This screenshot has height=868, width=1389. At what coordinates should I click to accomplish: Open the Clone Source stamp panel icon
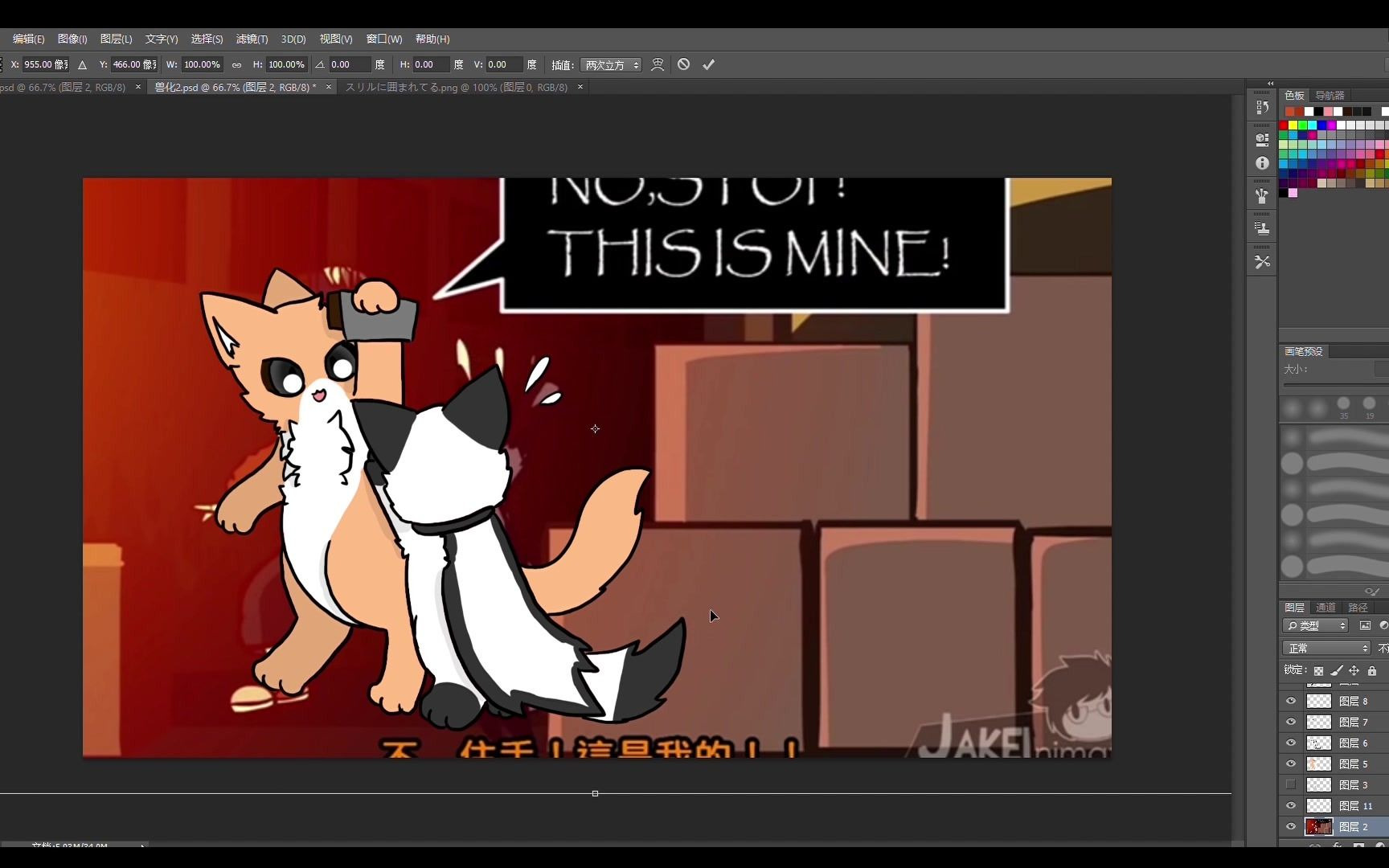coord(1262,228)
